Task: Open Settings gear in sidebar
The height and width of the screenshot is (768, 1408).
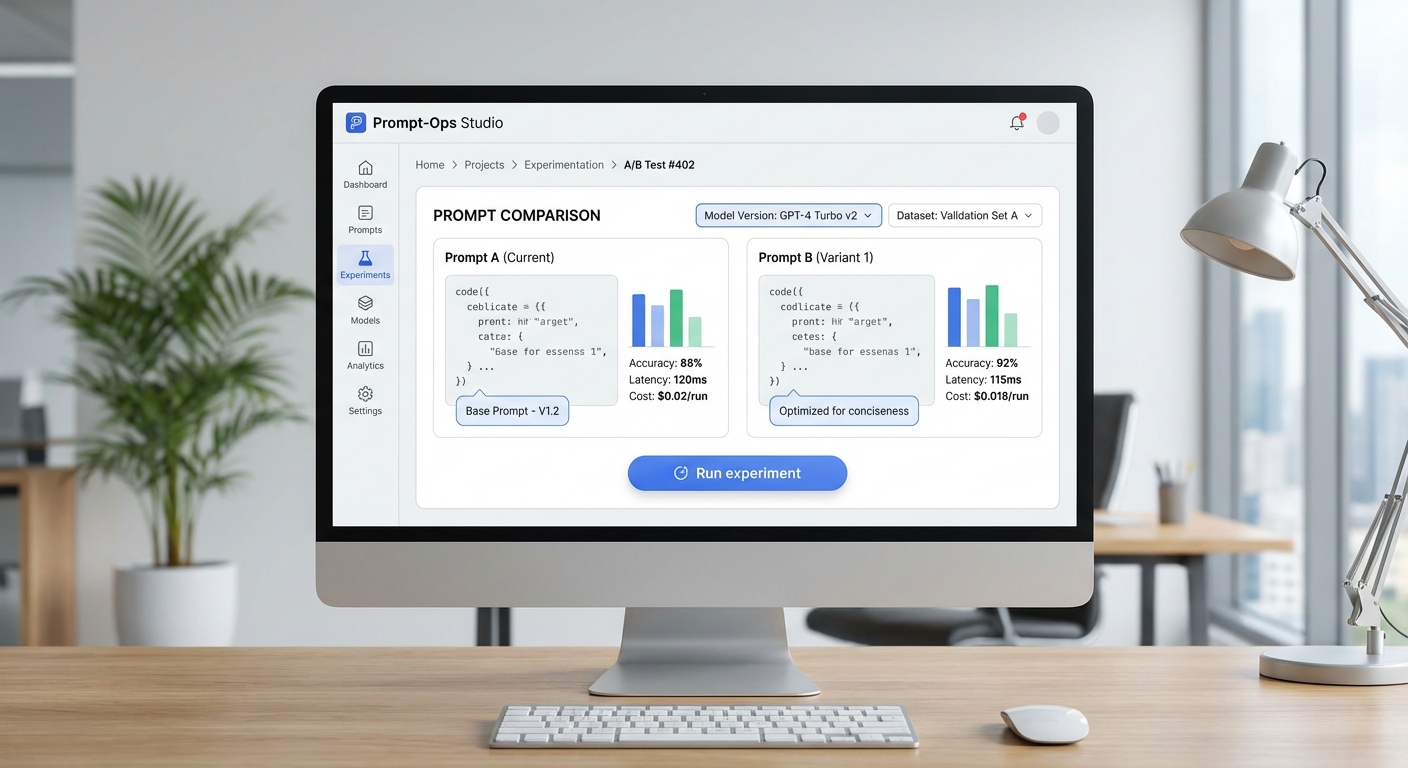Action: coord(365,400)
